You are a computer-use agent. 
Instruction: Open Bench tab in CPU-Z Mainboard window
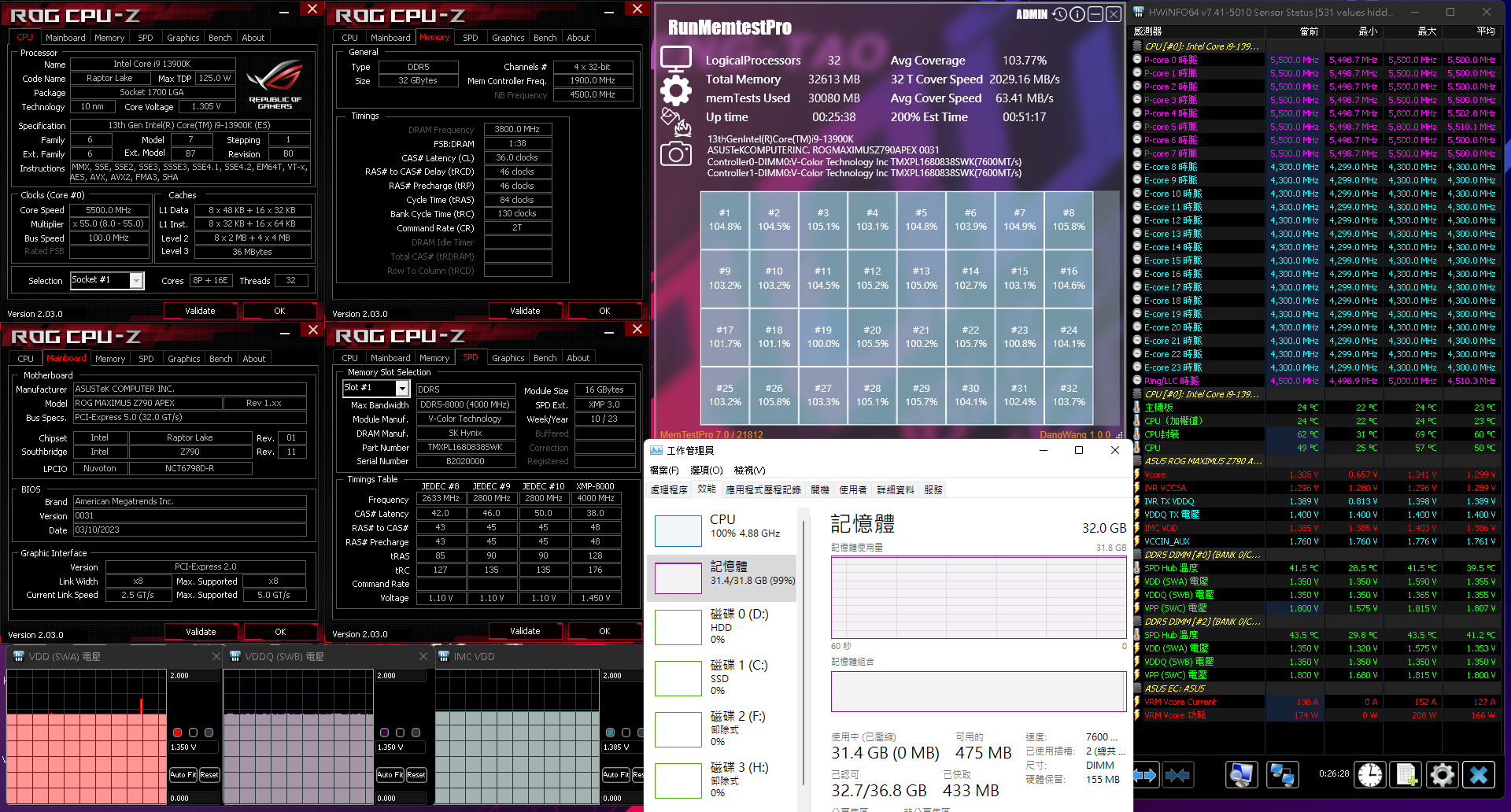pos(221,359)
